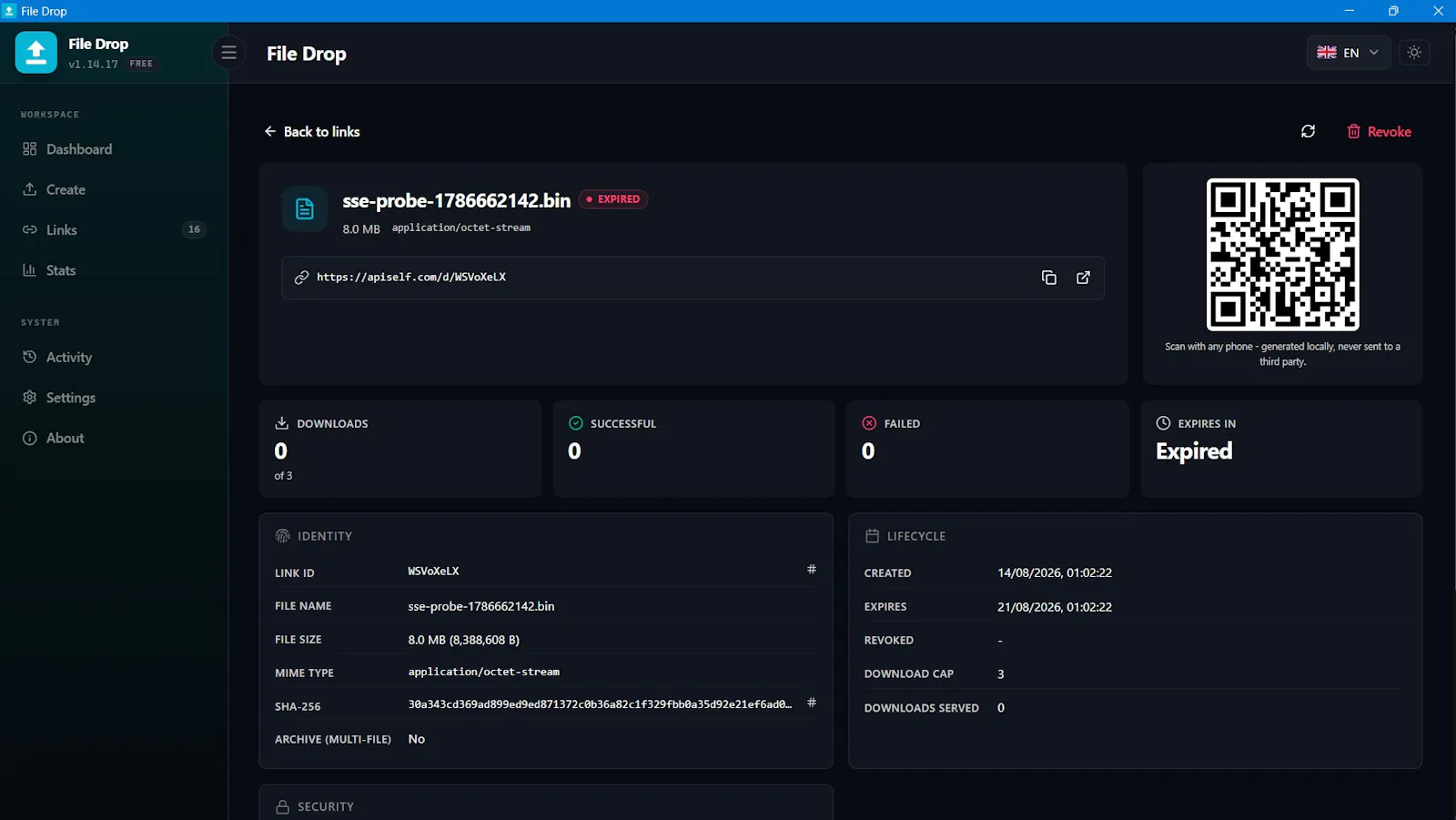Click the LINK ID value WSVoXeLX
The width and height of the screenshot is (1456, 820).
(433, 572)
